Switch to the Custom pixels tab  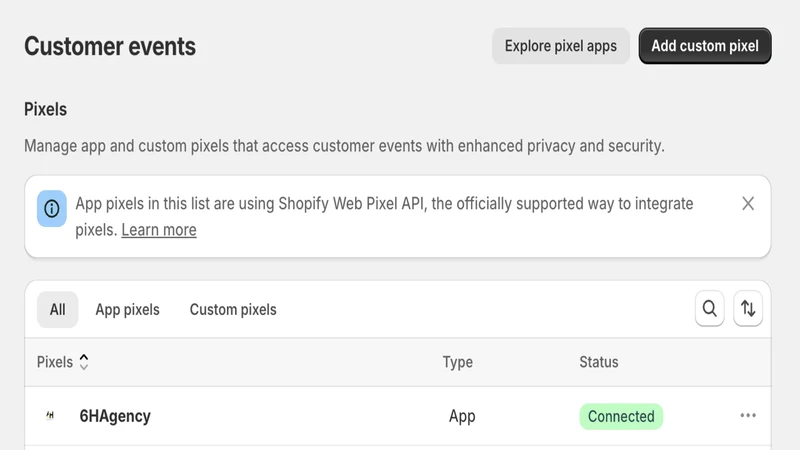coord(233,309)
